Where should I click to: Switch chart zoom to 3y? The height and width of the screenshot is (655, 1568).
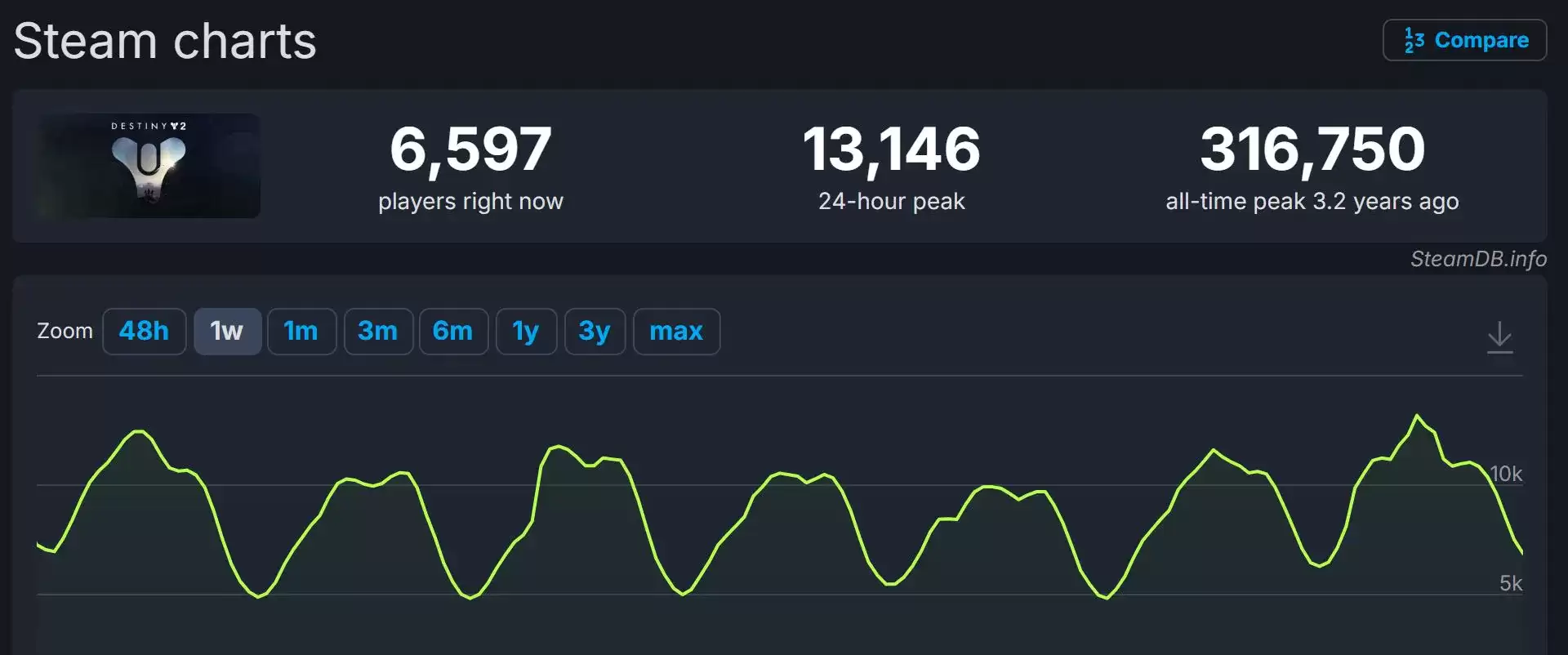tap(595, 332)
